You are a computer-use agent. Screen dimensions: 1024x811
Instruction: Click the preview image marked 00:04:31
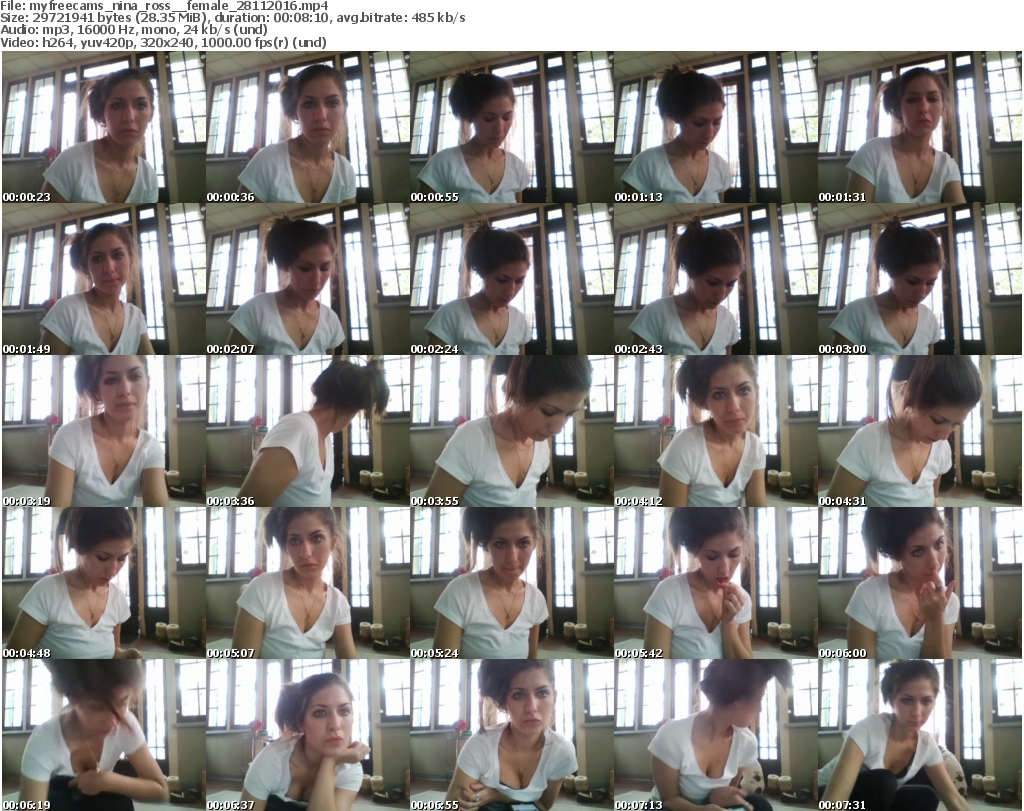(920, 432)
